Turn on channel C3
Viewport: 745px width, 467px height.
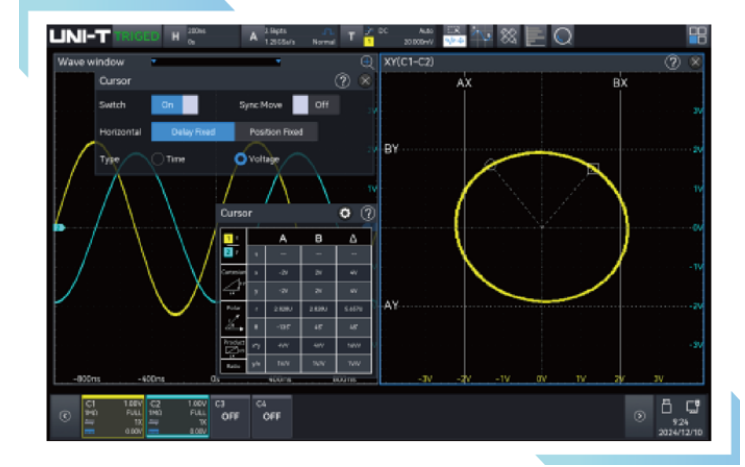229,415
